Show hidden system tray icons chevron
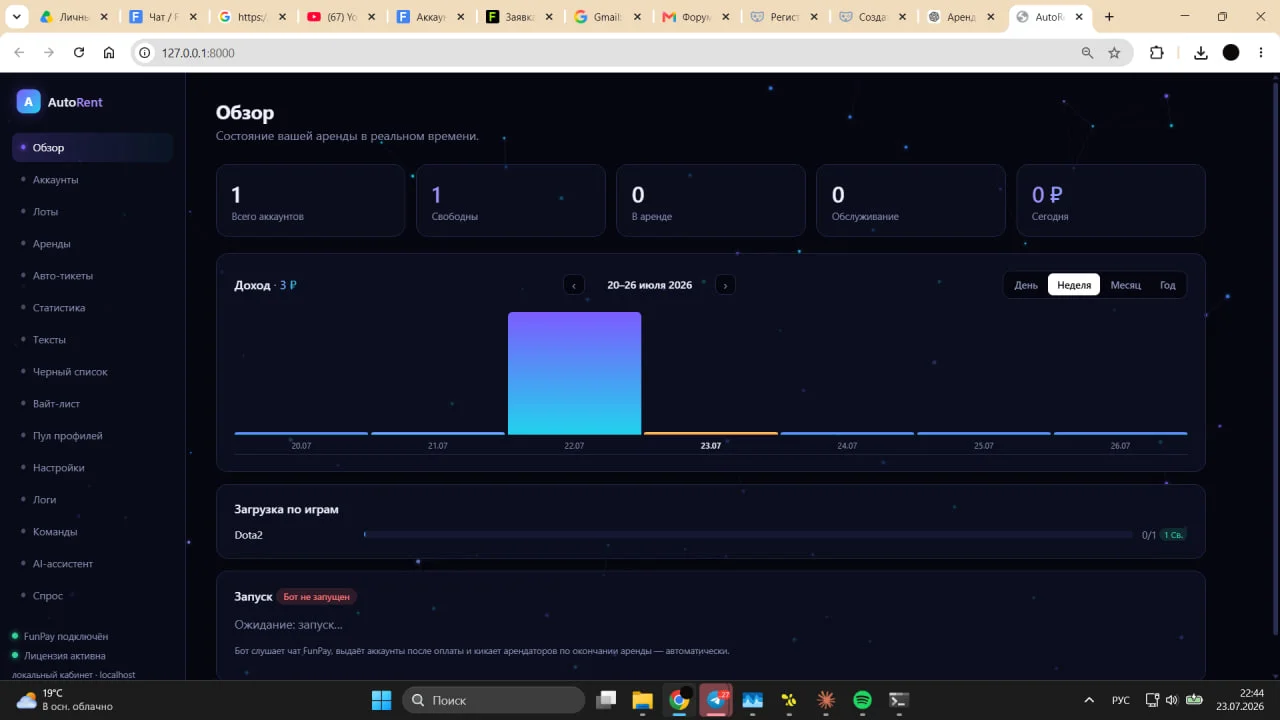Screen dimensions: 1280x720 tap(1089, 700)
